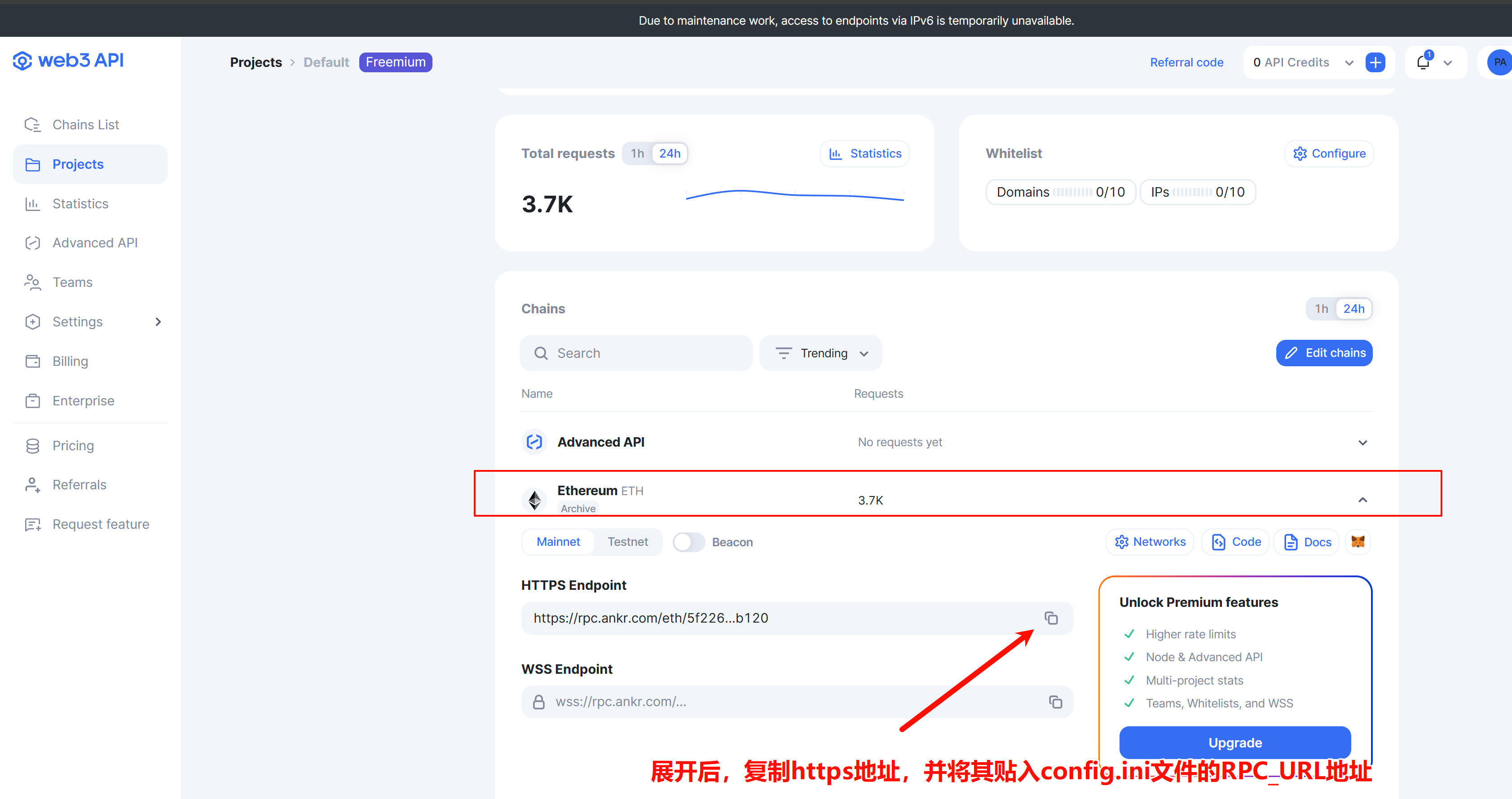Viewport: 1512px width, 799px height.
Task: Click the Advanced API row icon
Action: click(534, 442)
